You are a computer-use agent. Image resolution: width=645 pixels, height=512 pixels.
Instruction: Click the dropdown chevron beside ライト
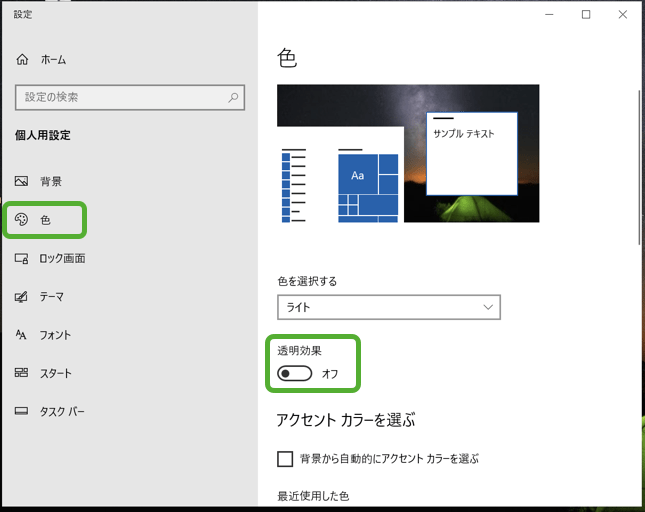pyautogui.click(x=488, y=307)
